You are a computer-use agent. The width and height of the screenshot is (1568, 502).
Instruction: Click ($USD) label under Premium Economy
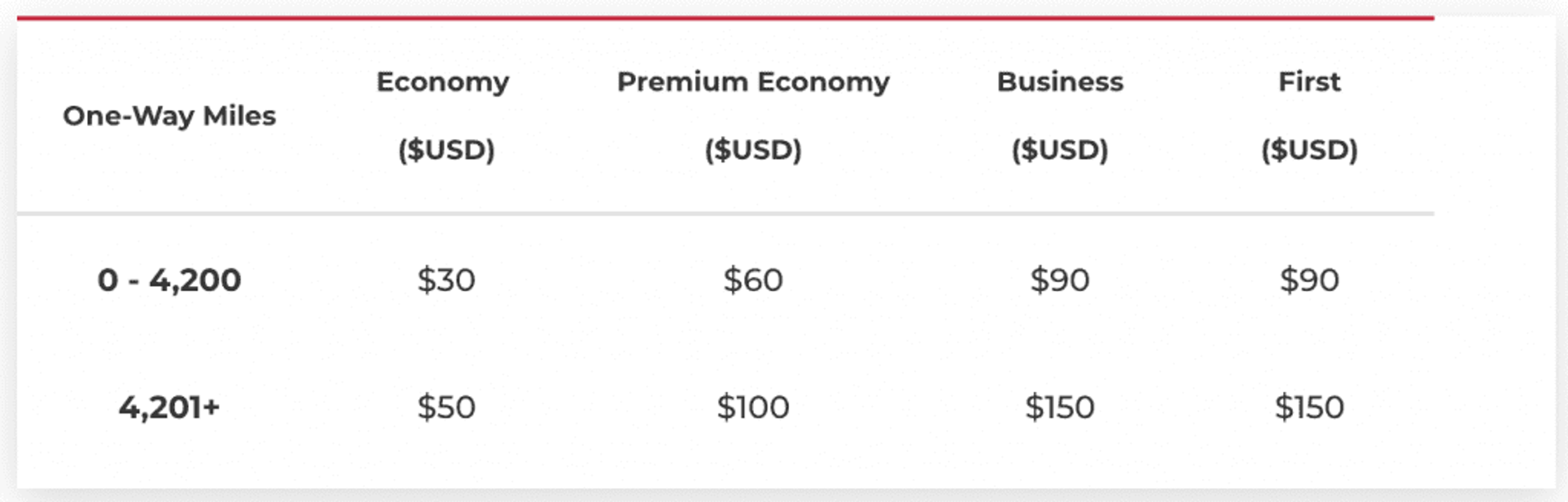[753, 150]
